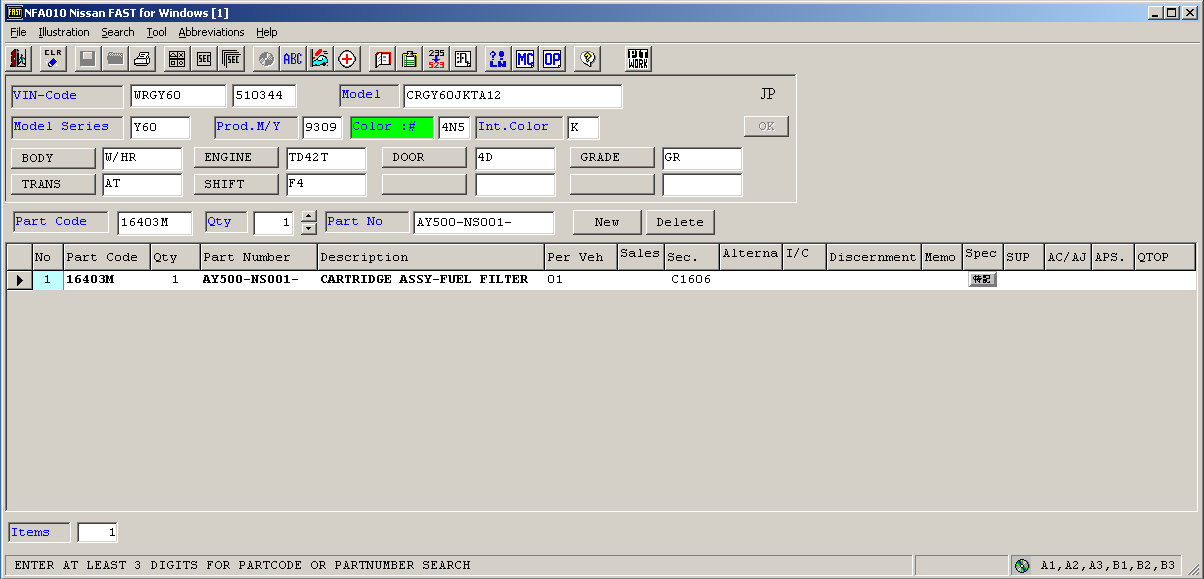
Task: Click the Part Number column header
Action: click(x=259, y=257)
